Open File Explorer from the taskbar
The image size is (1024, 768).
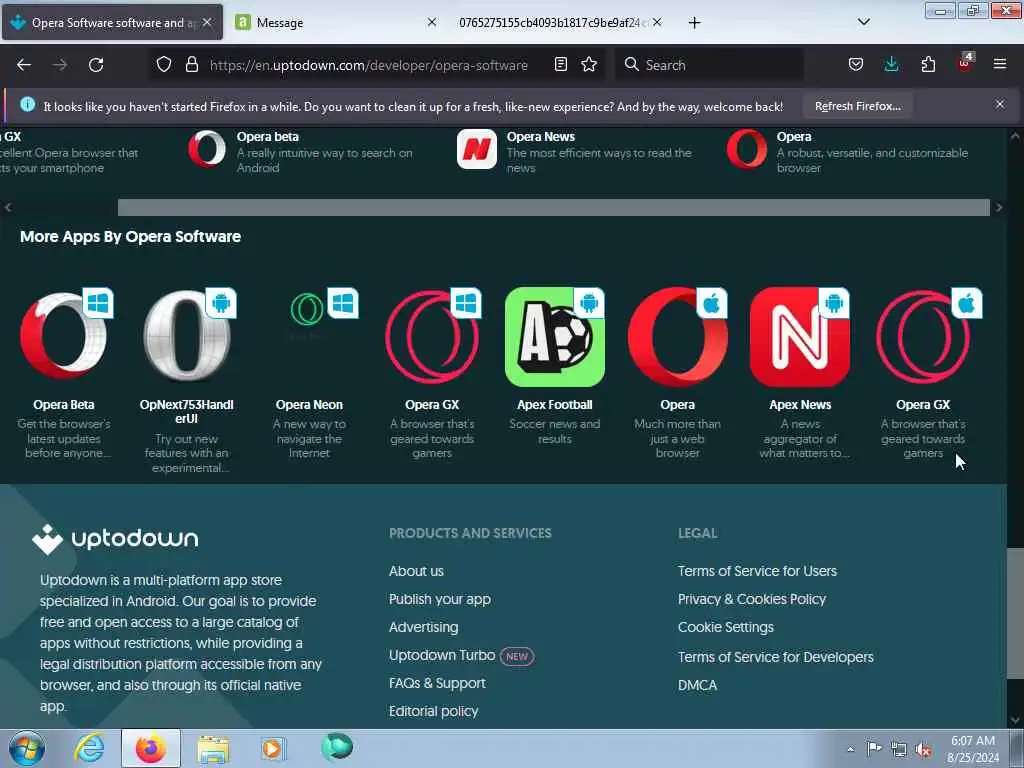213,748
